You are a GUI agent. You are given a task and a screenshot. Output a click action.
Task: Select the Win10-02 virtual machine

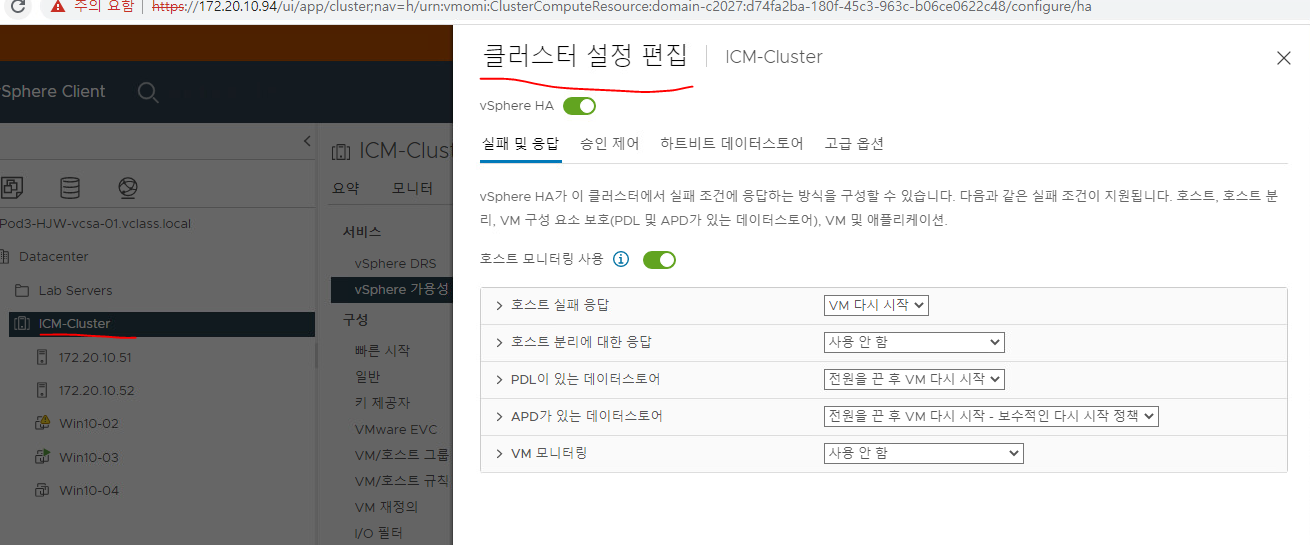88,423
